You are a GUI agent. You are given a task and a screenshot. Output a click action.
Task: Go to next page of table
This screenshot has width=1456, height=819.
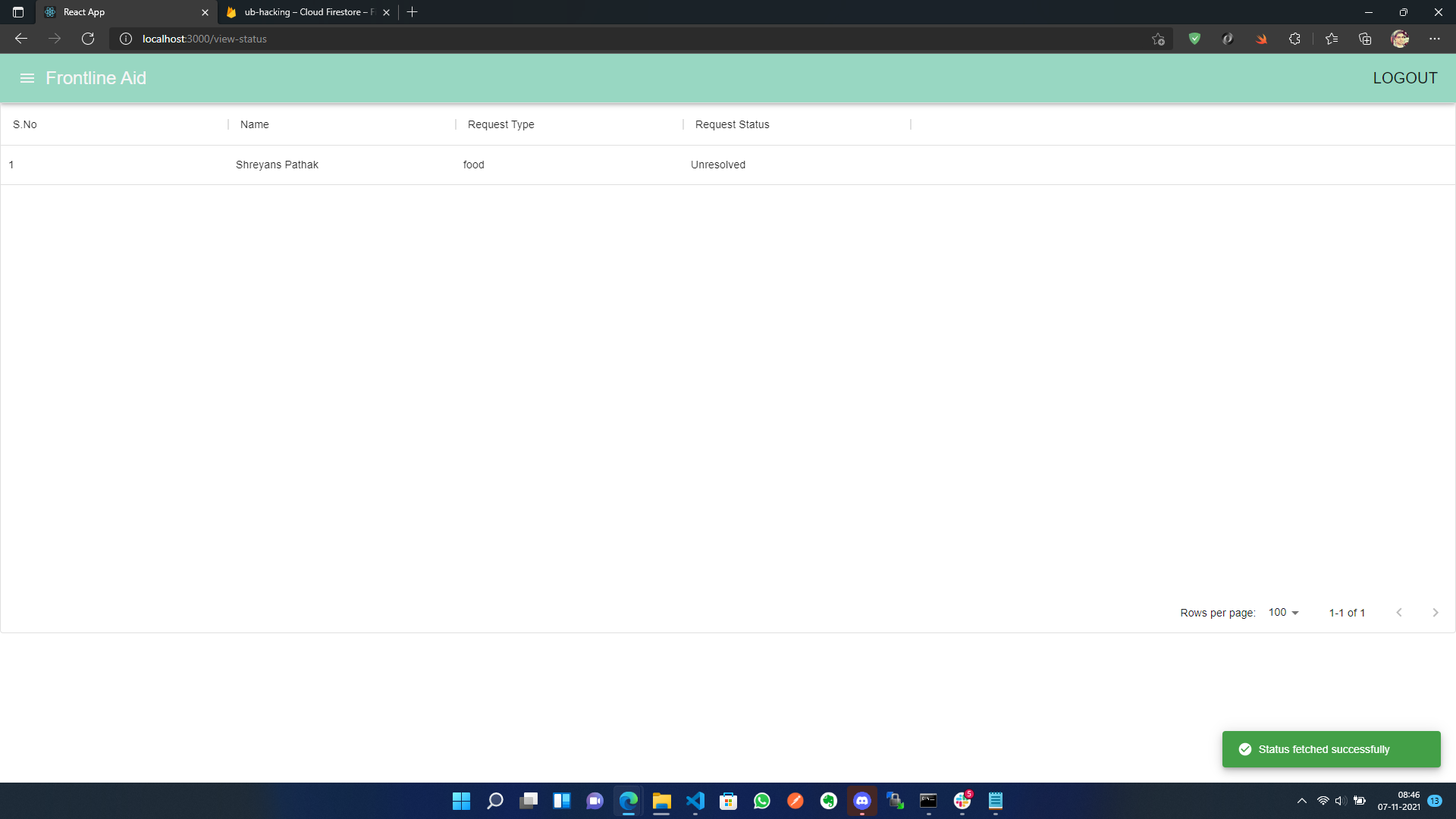[x=1435, y=613]
